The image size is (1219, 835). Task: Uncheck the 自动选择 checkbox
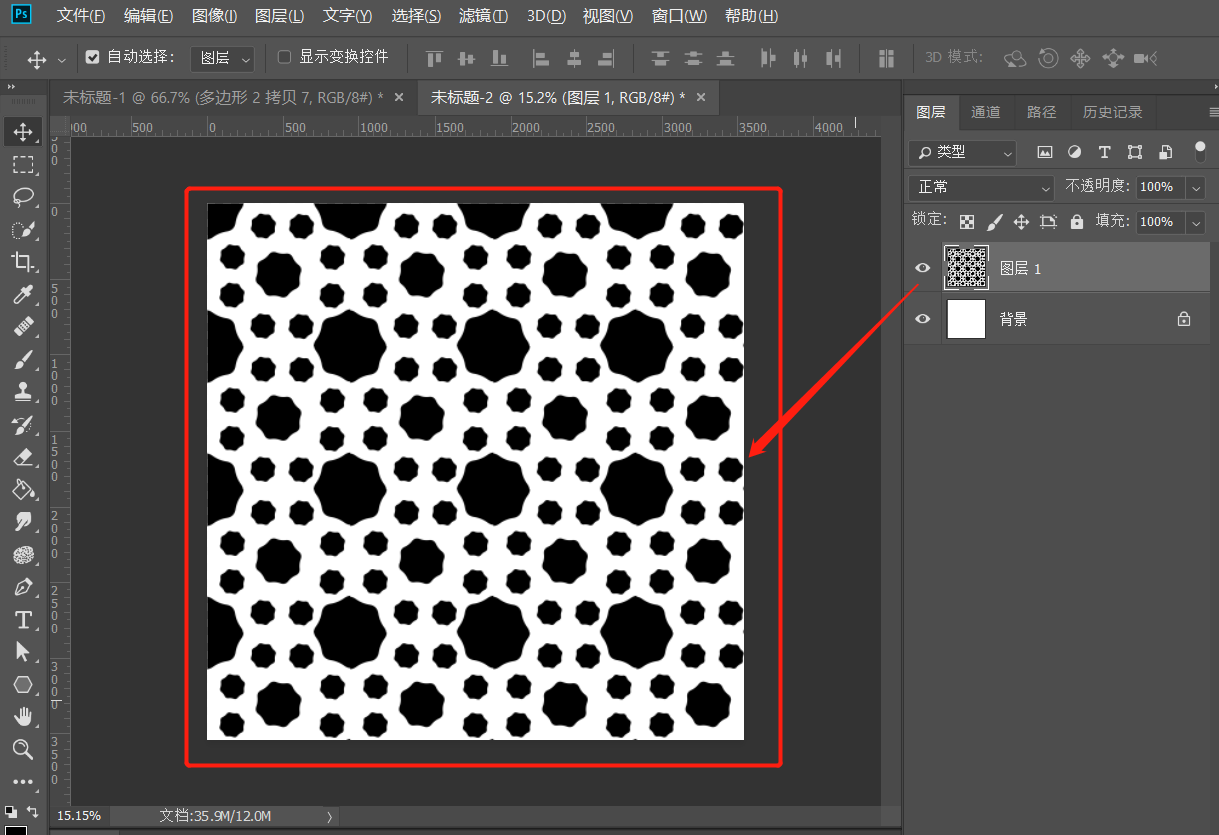click(x=93, y=57)
